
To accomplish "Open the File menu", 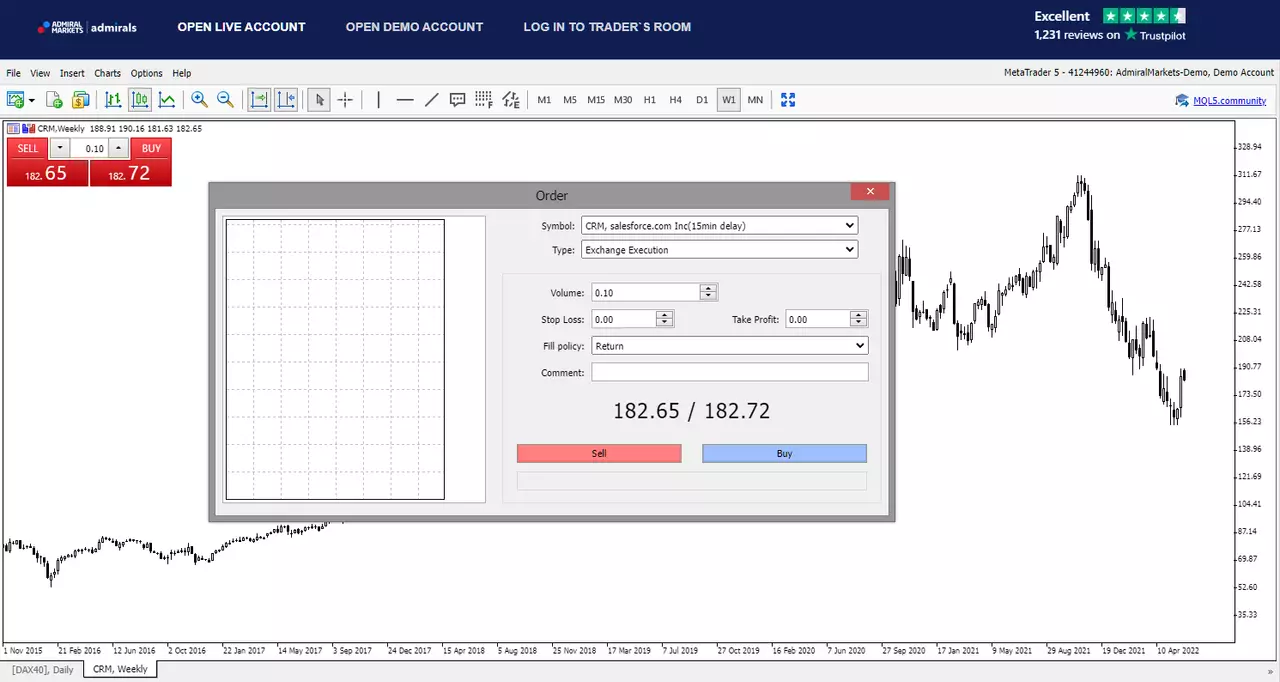I will pos(13,73).
